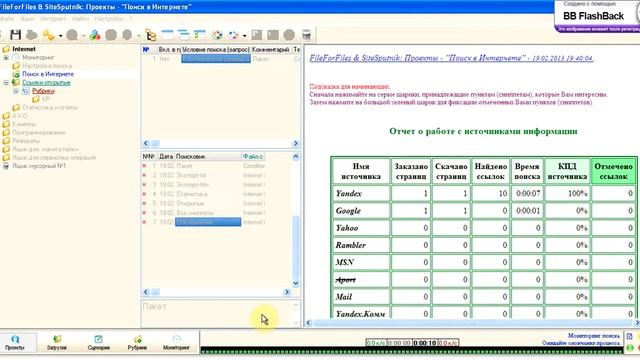Click the Rambler source row name
This screenshot has height=360, width=640.
(x=351, y=245)
